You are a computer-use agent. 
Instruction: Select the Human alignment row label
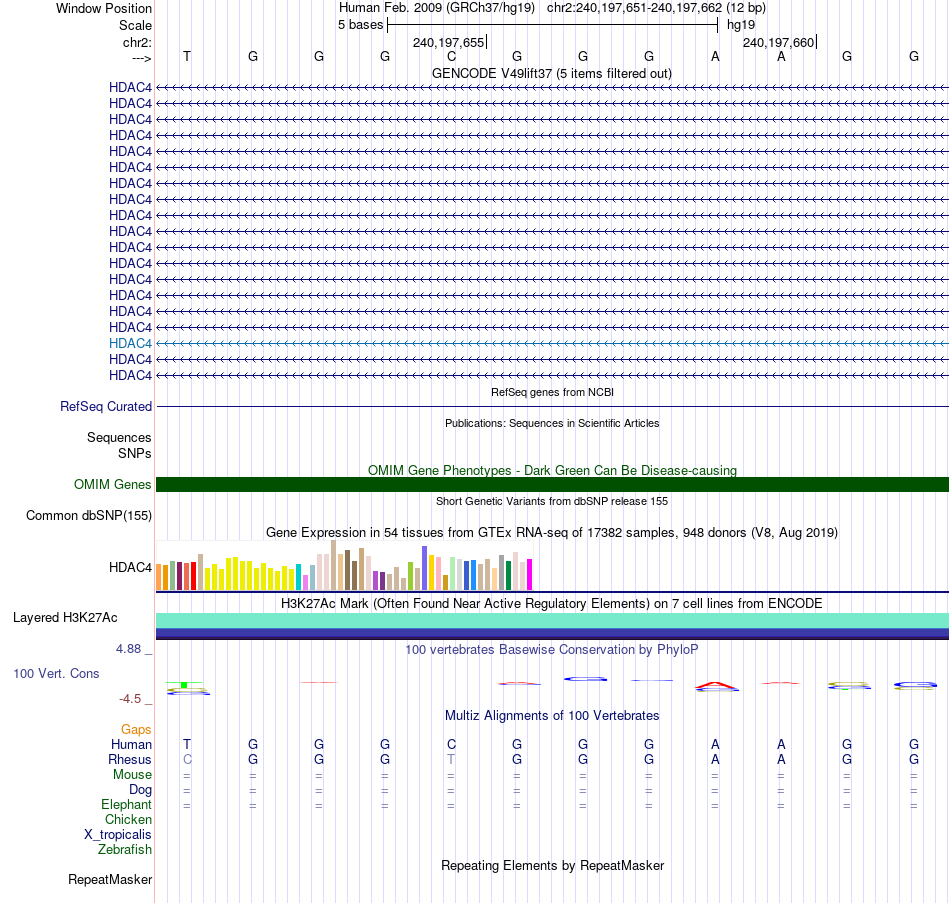tap(131, 745)
